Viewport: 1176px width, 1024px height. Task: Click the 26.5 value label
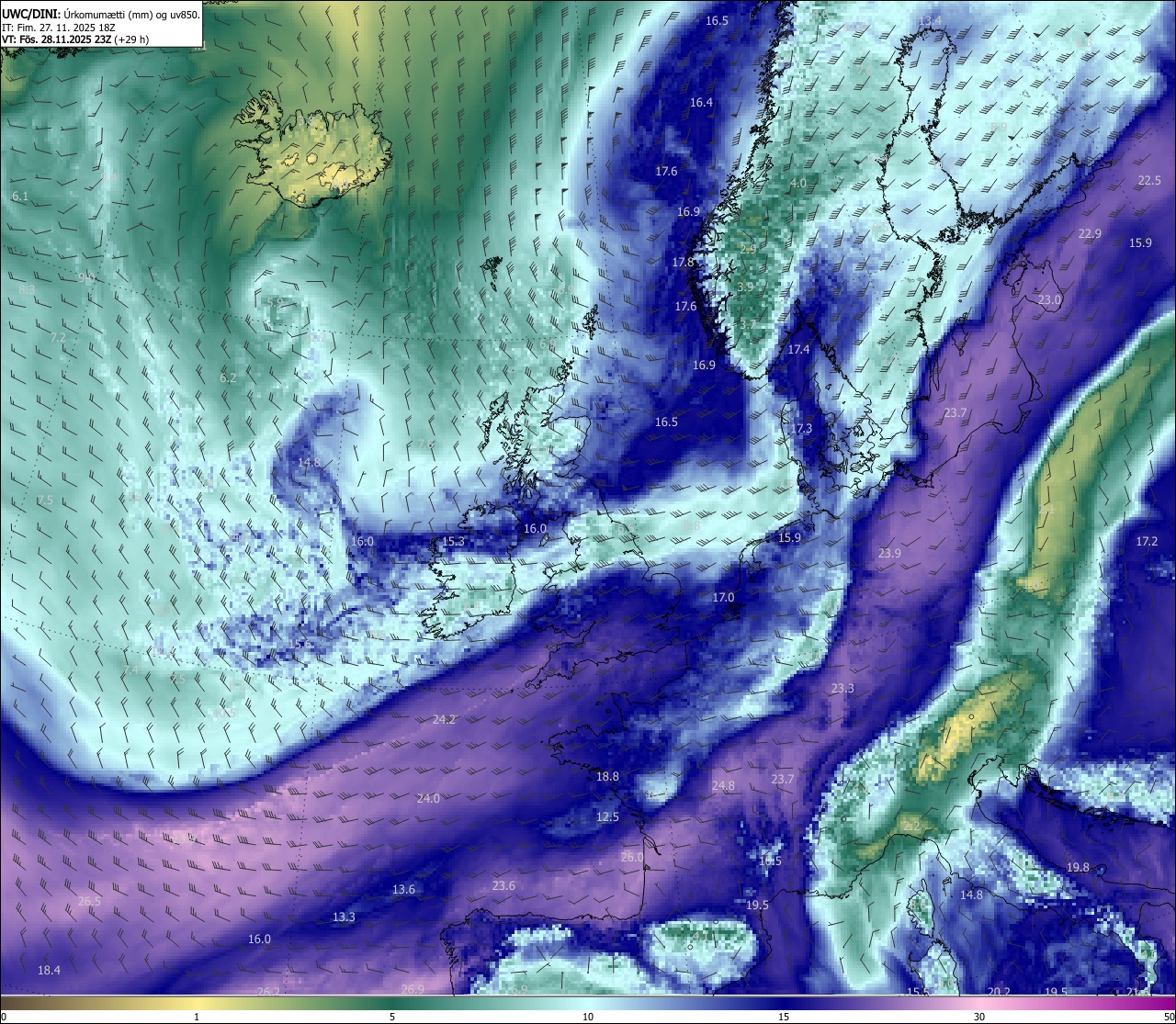coord(89,902)
